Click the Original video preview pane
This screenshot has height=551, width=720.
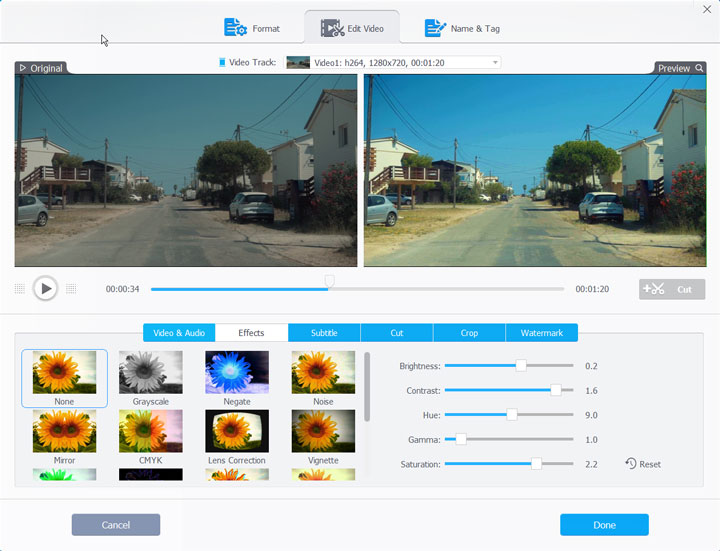tap(186, 170)
